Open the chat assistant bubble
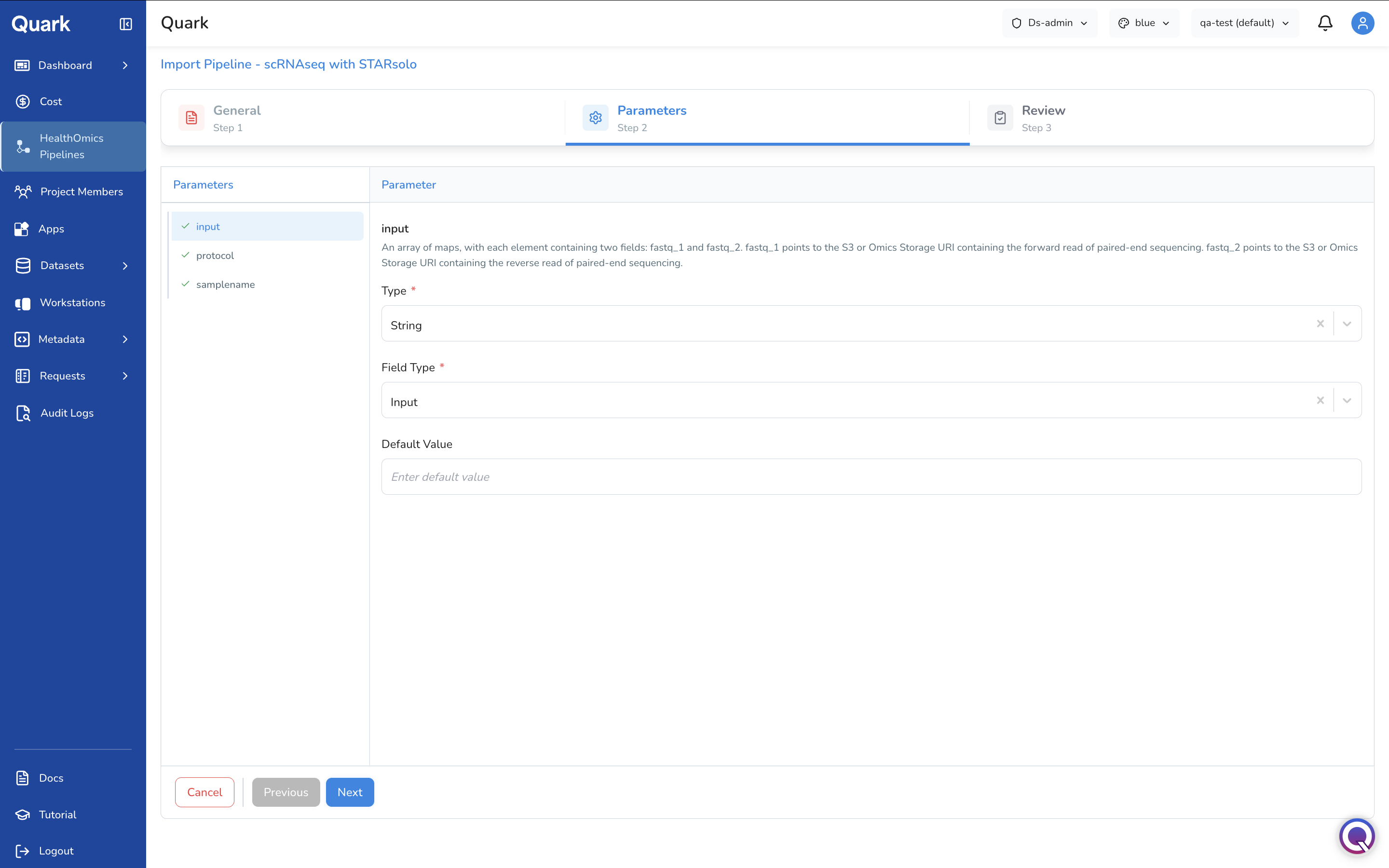 [x=1357, y=836]
